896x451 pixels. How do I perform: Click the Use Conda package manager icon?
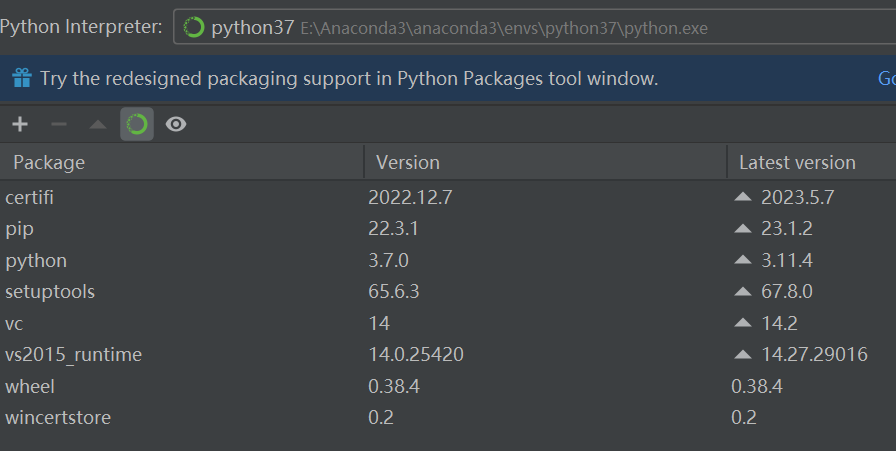point(137,124)
